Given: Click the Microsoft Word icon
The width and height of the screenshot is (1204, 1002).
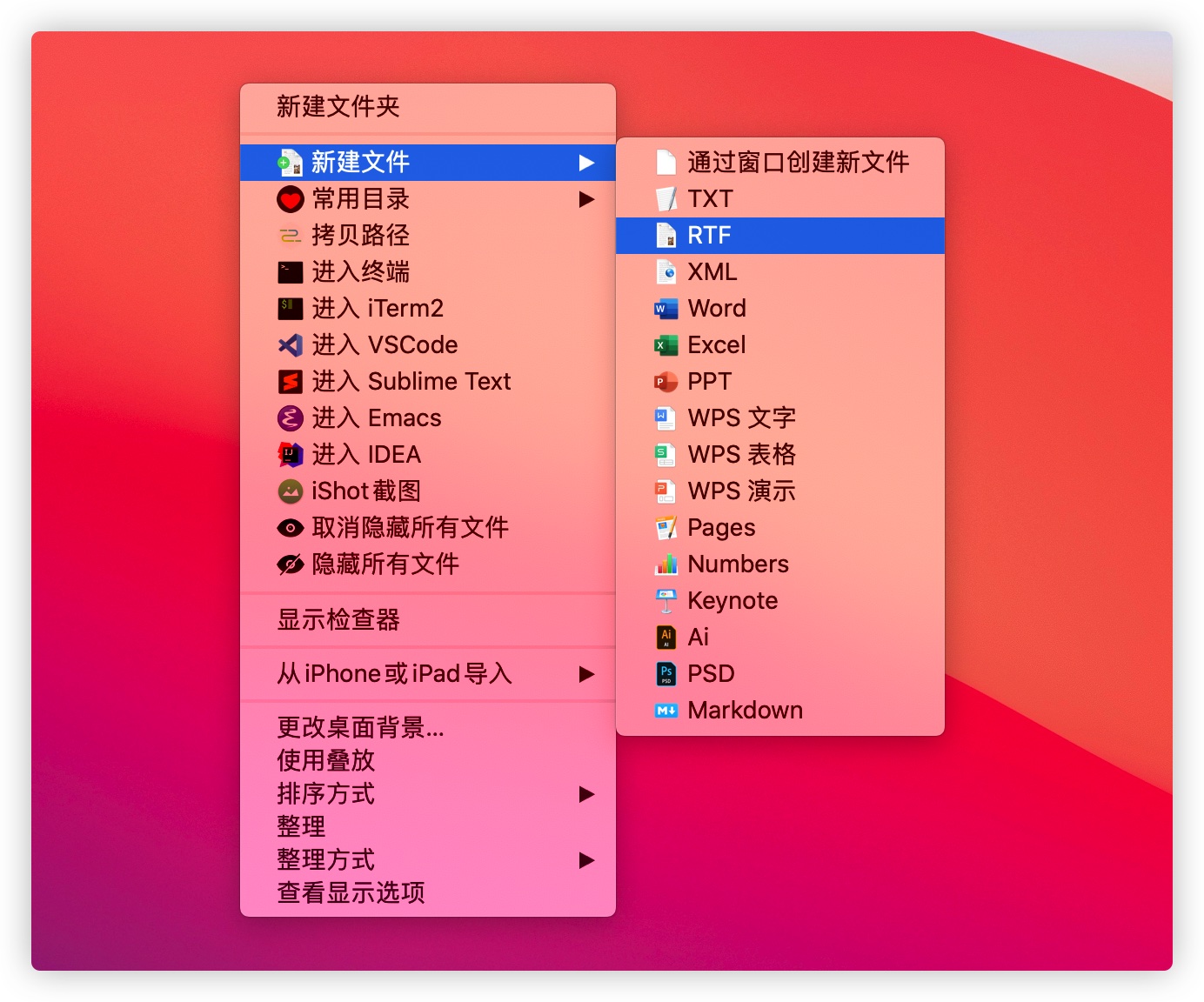Looking at the screenshot, I should (x=666, y=309).
